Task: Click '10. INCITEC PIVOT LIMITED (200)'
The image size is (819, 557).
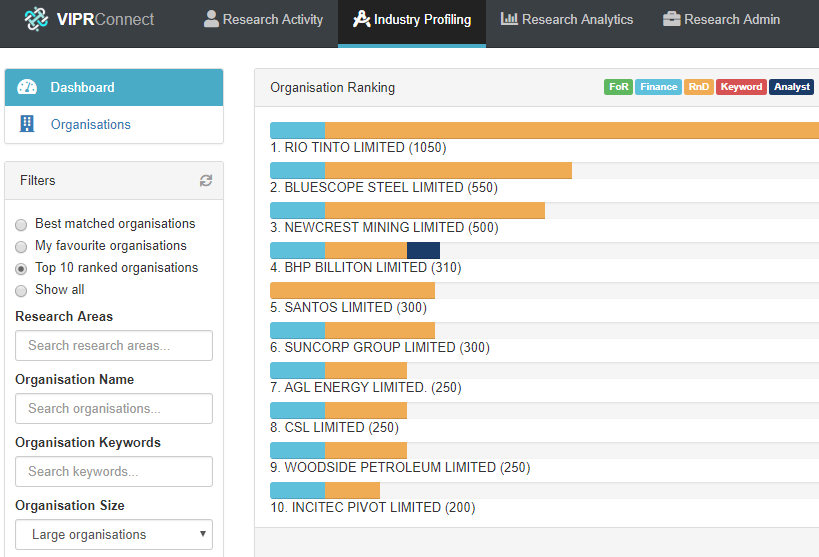Action: point(372,507)
